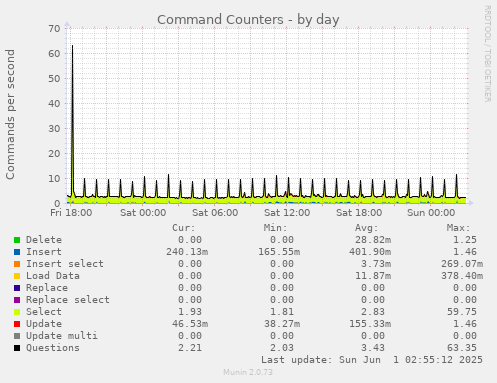Image resolution: width=497 pixels, height=383 pixels.
Task: Click the Sat 18:00 time axis label
Action: pos(359,213)
